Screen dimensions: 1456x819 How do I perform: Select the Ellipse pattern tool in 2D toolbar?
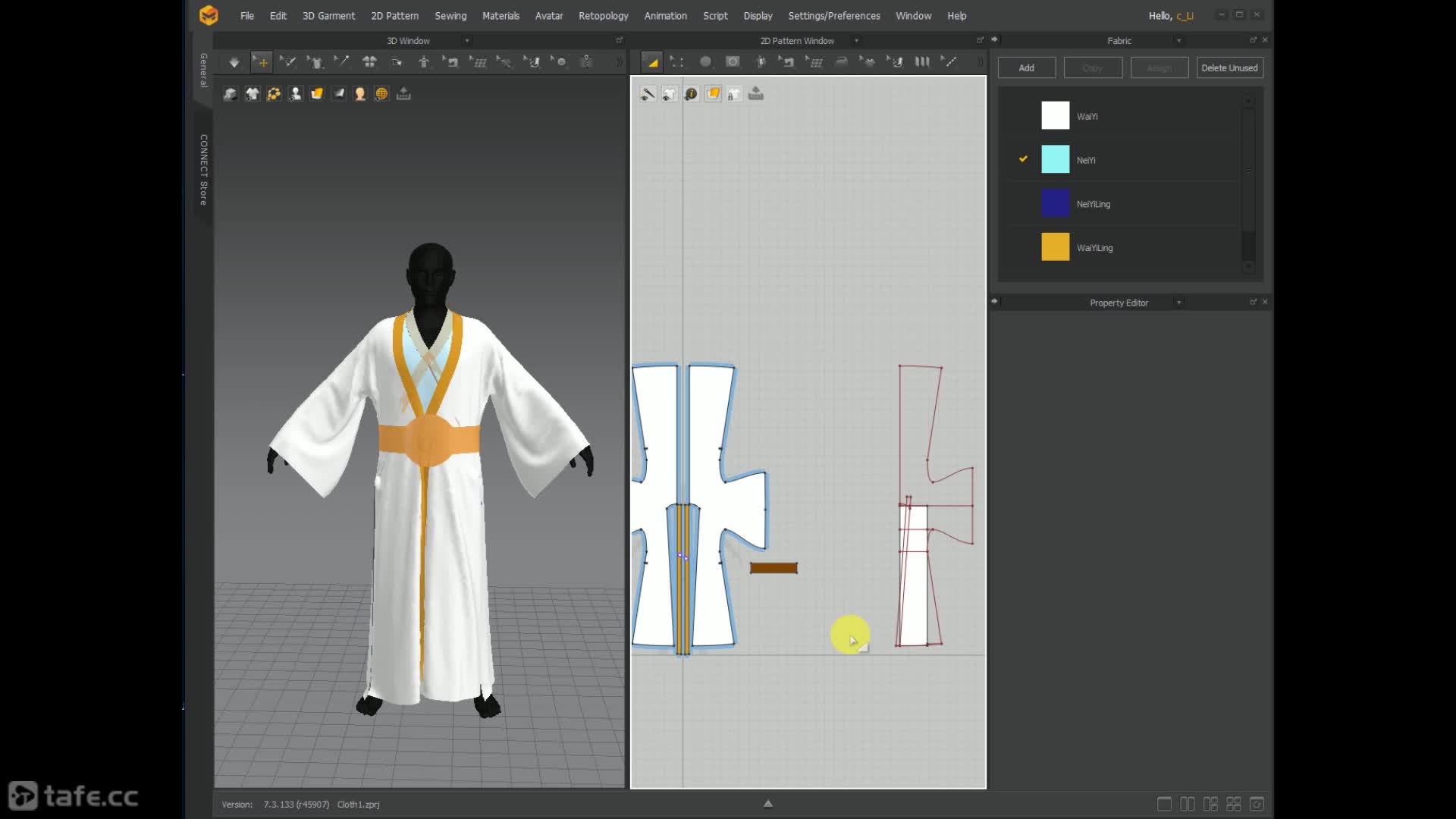click(x=705, y=62)
